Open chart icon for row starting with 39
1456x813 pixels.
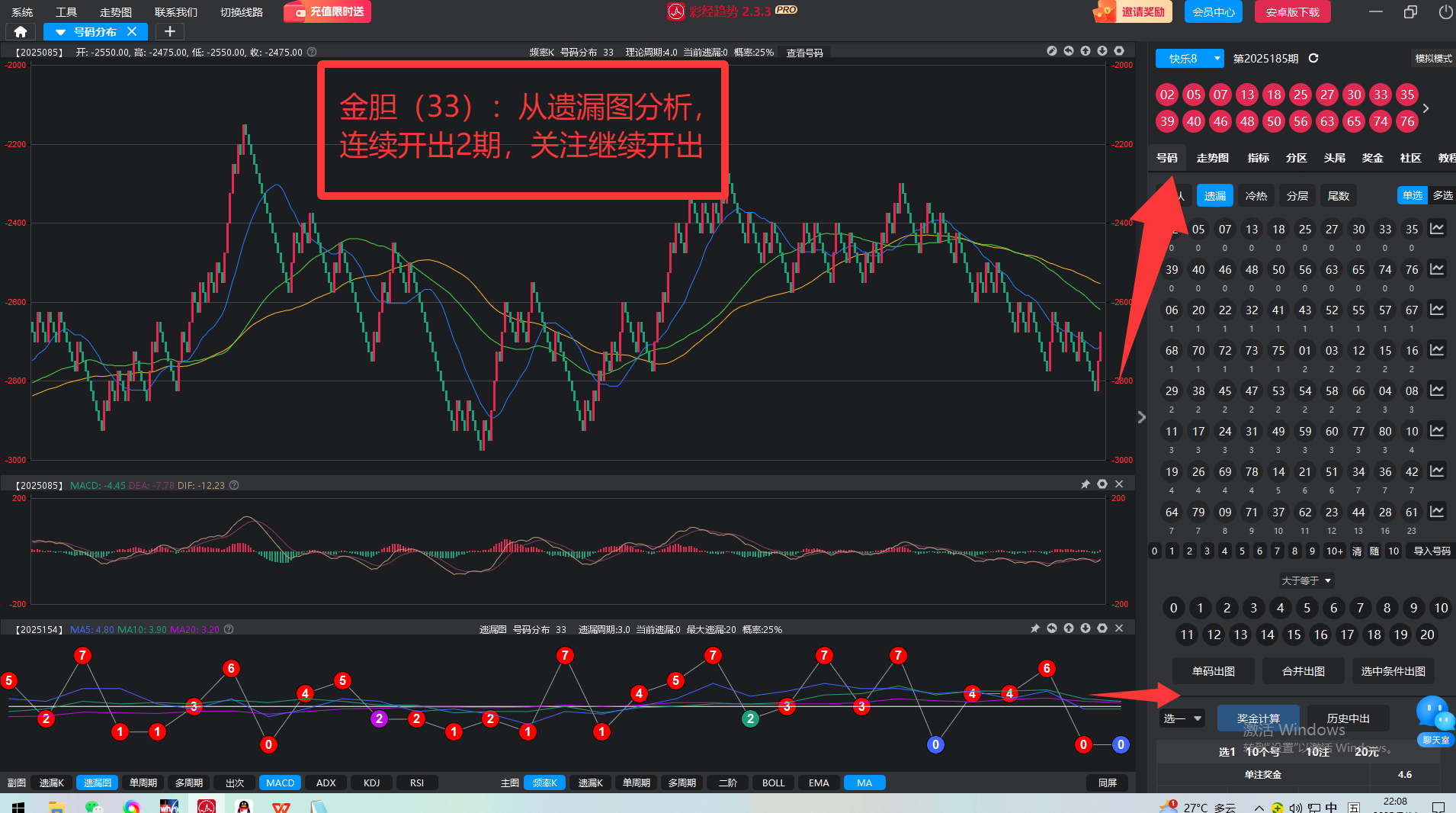1437,269
